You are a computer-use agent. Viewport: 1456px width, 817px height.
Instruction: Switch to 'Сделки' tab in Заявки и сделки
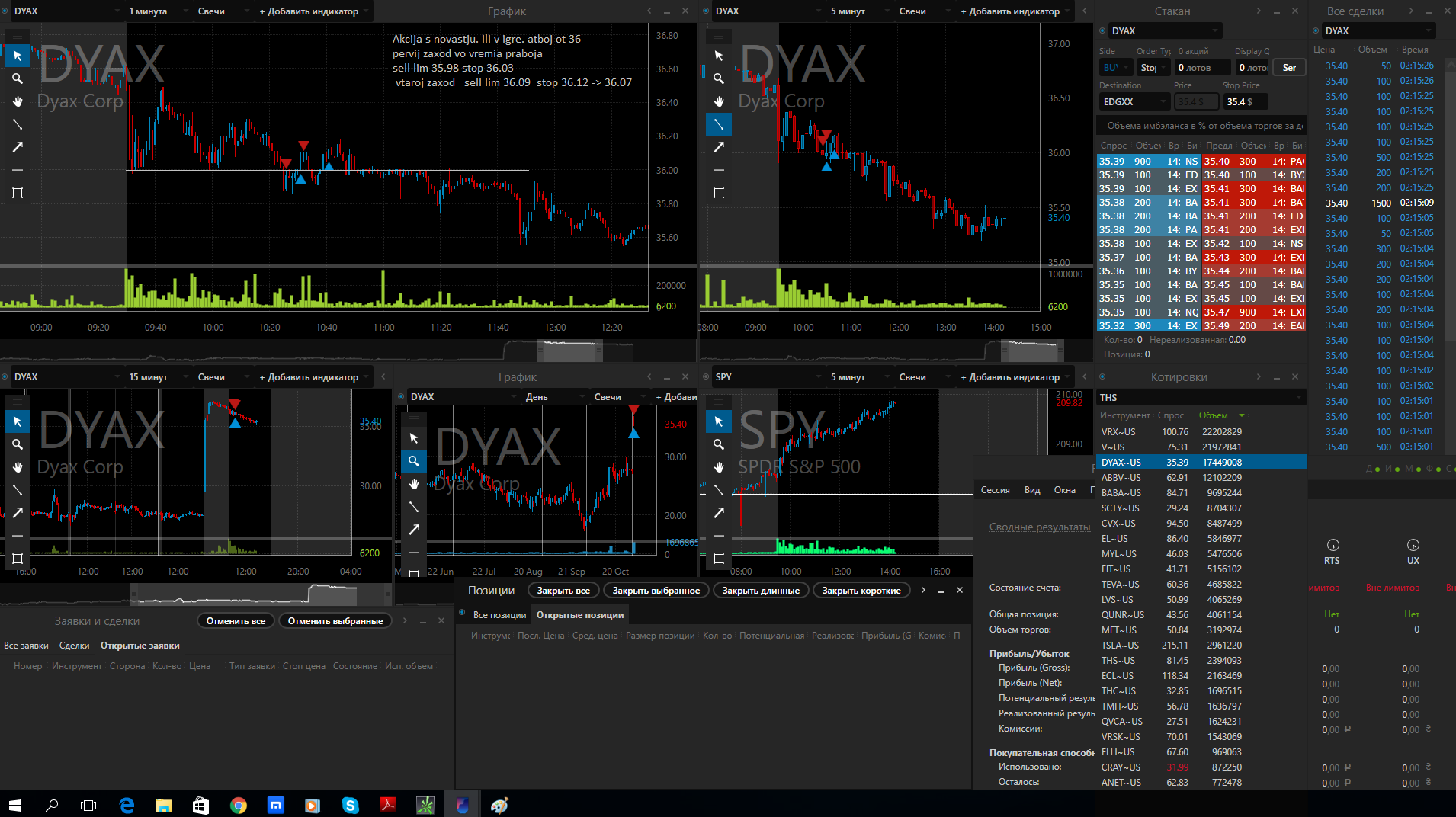74,646
